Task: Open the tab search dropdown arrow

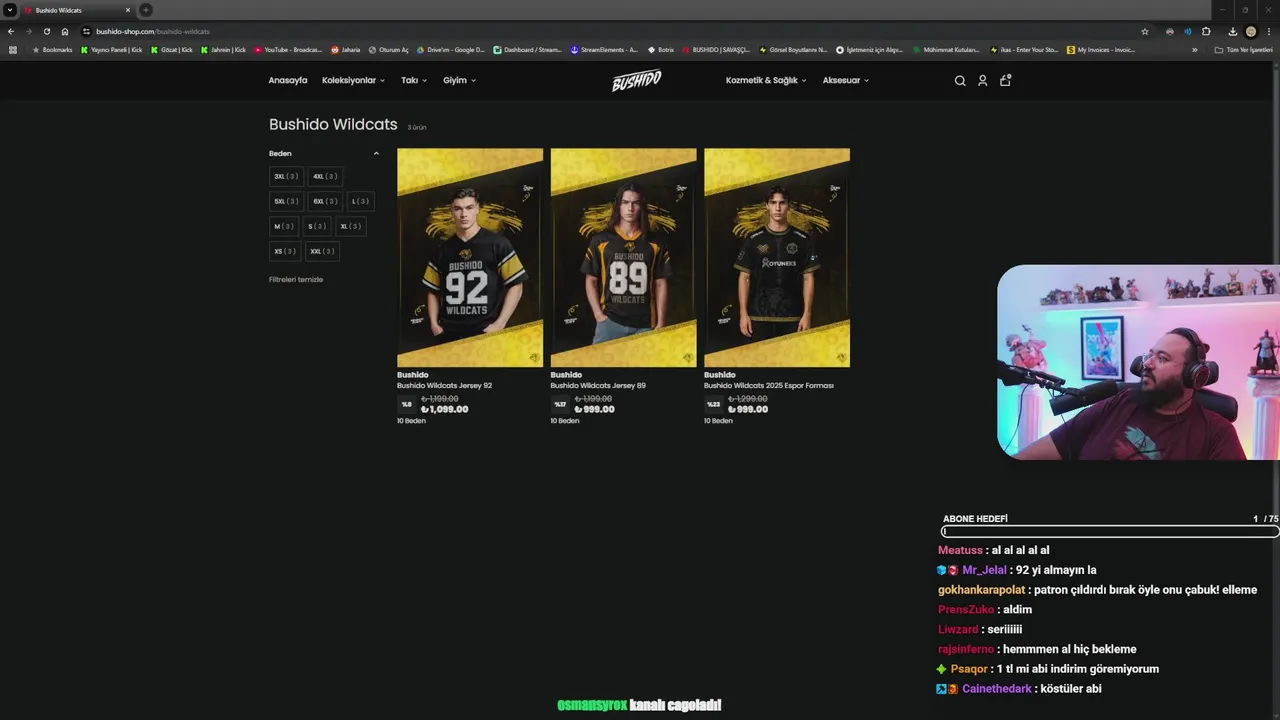Action: click(9, 10)
